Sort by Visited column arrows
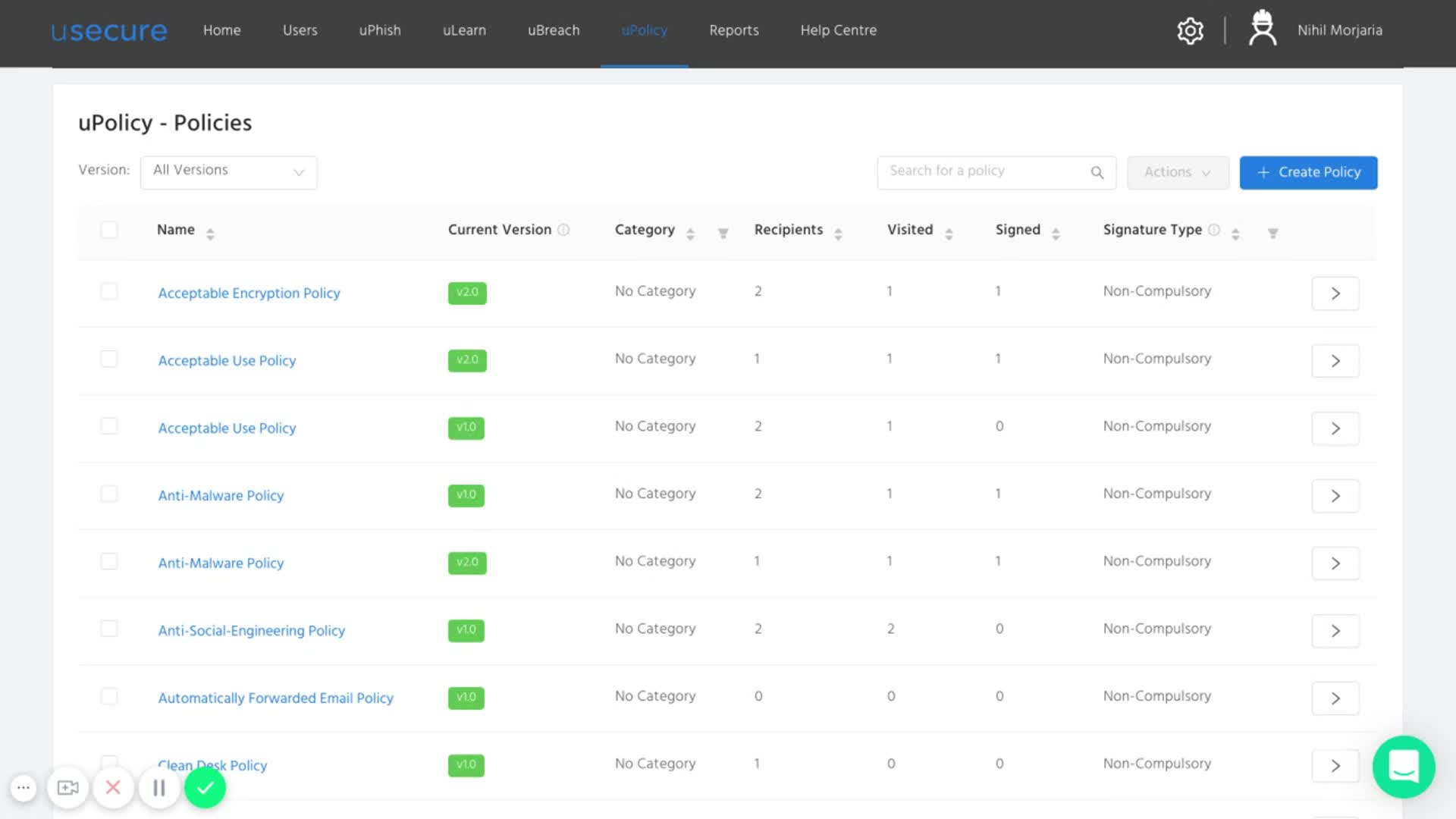 pos(949,234)
